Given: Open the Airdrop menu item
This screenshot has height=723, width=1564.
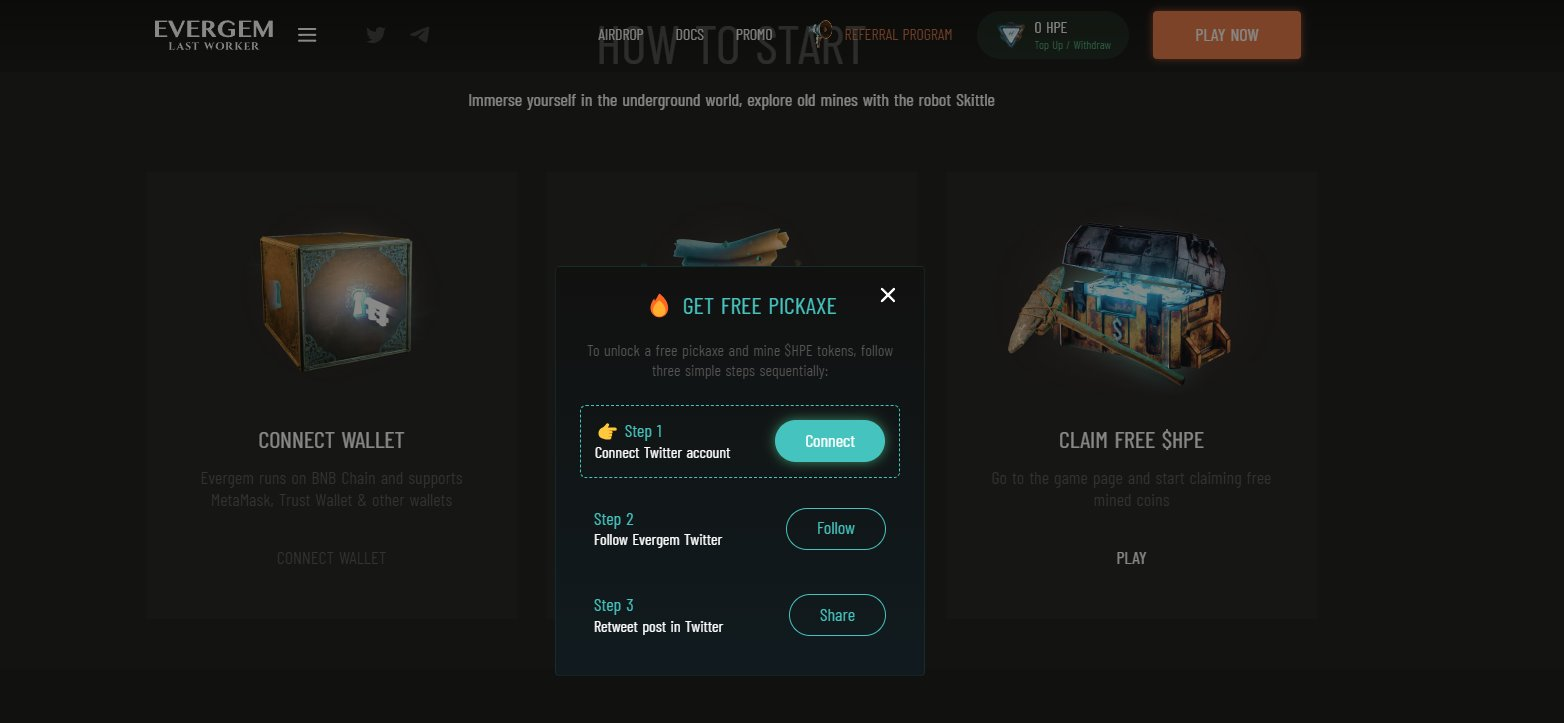Looking at the screenshot, I should 621,35.
